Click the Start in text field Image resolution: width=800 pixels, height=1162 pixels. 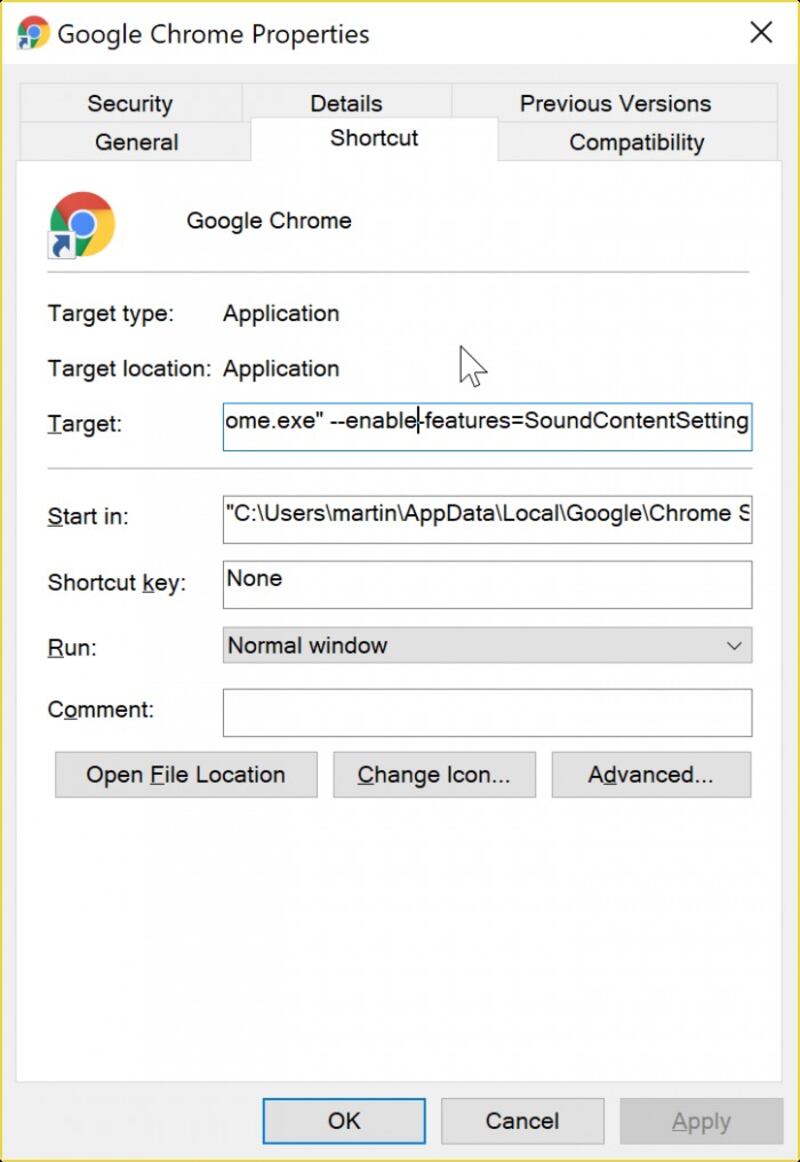point(487,516)
